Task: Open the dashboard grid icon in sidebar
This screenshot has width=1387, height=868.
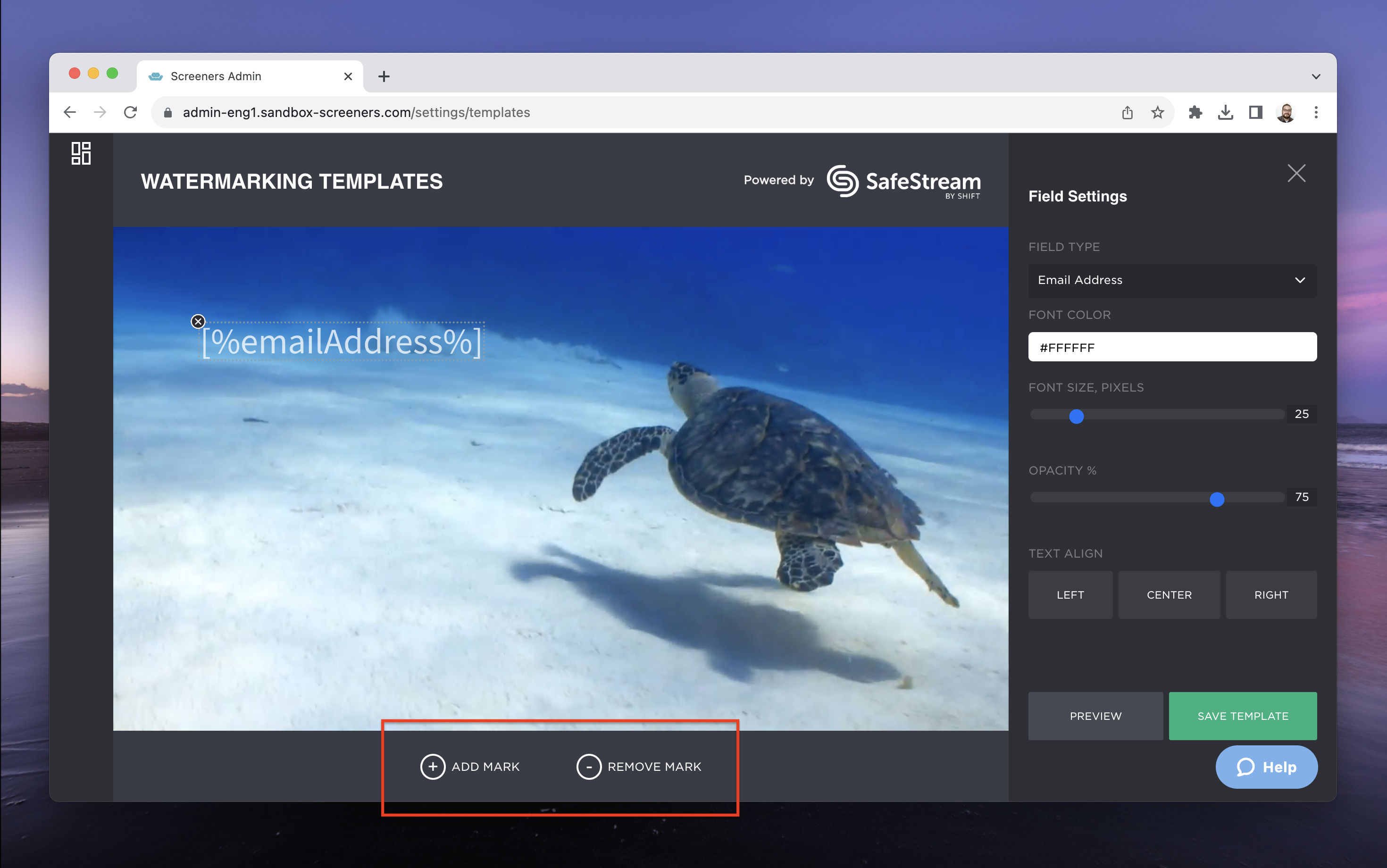Action: [x=81, y=153]
